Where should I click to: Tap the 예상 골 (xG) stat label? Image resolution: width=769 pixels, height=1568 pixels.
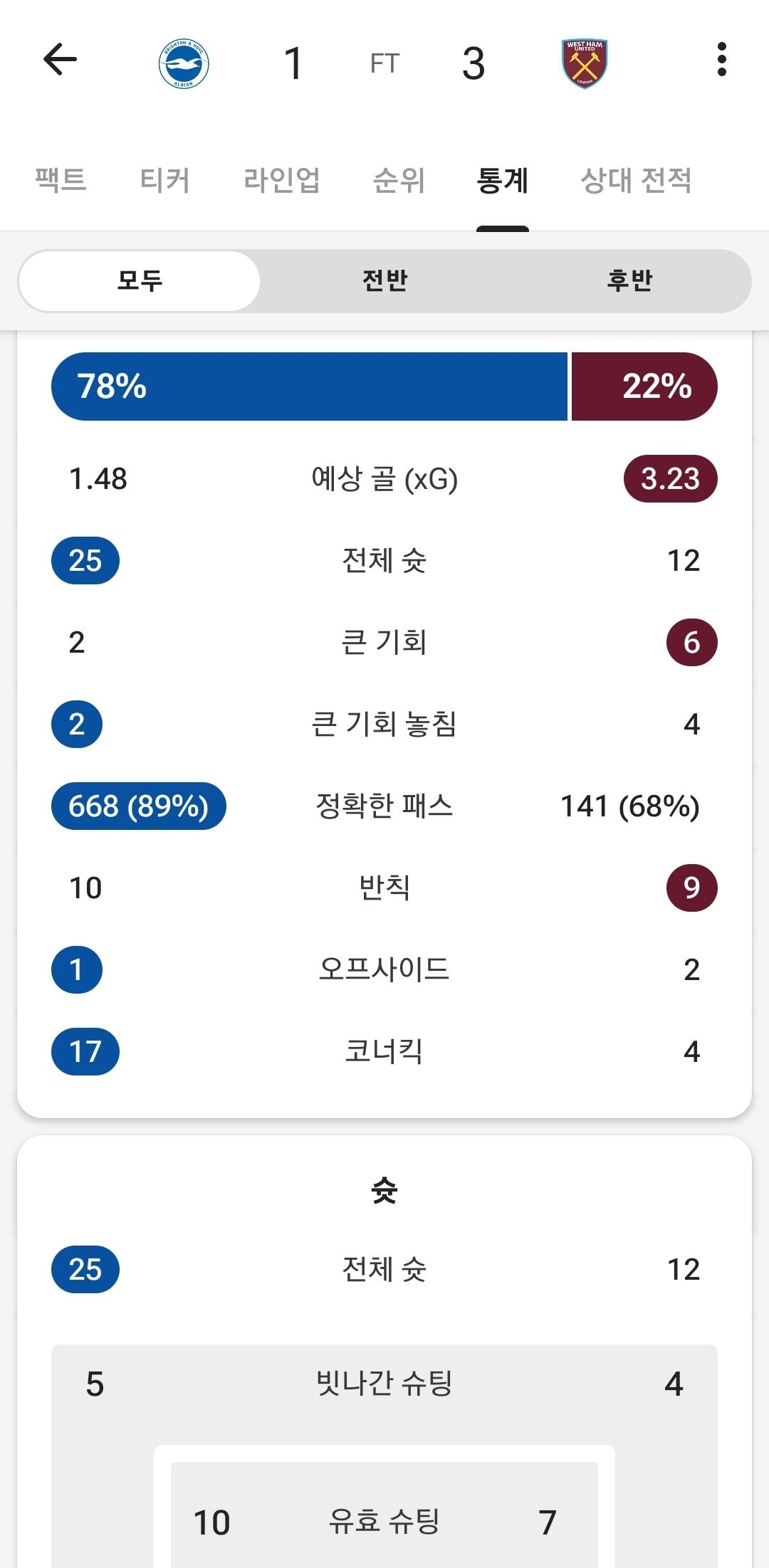[x=384, y=478]
